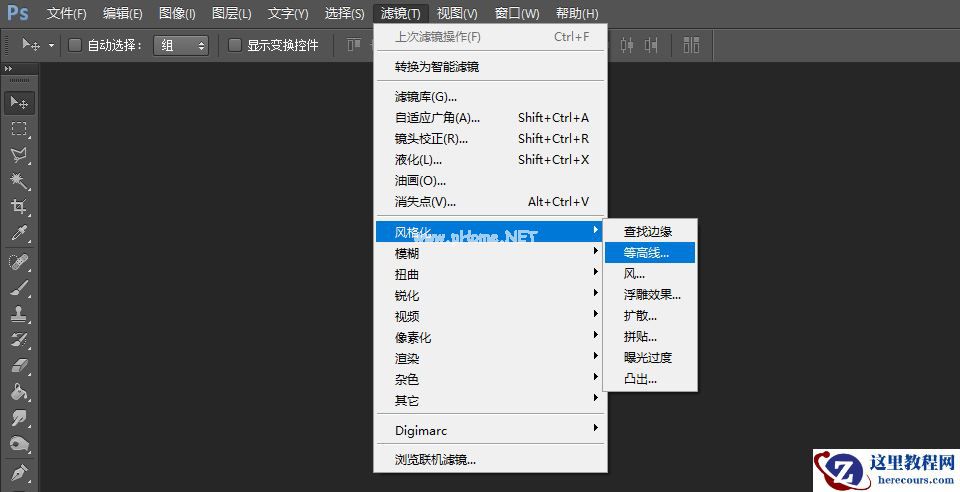Screen dimensions: 960x492
Task: Enable the 自动选择 checkbox
Action: click(x=75, y=45)
